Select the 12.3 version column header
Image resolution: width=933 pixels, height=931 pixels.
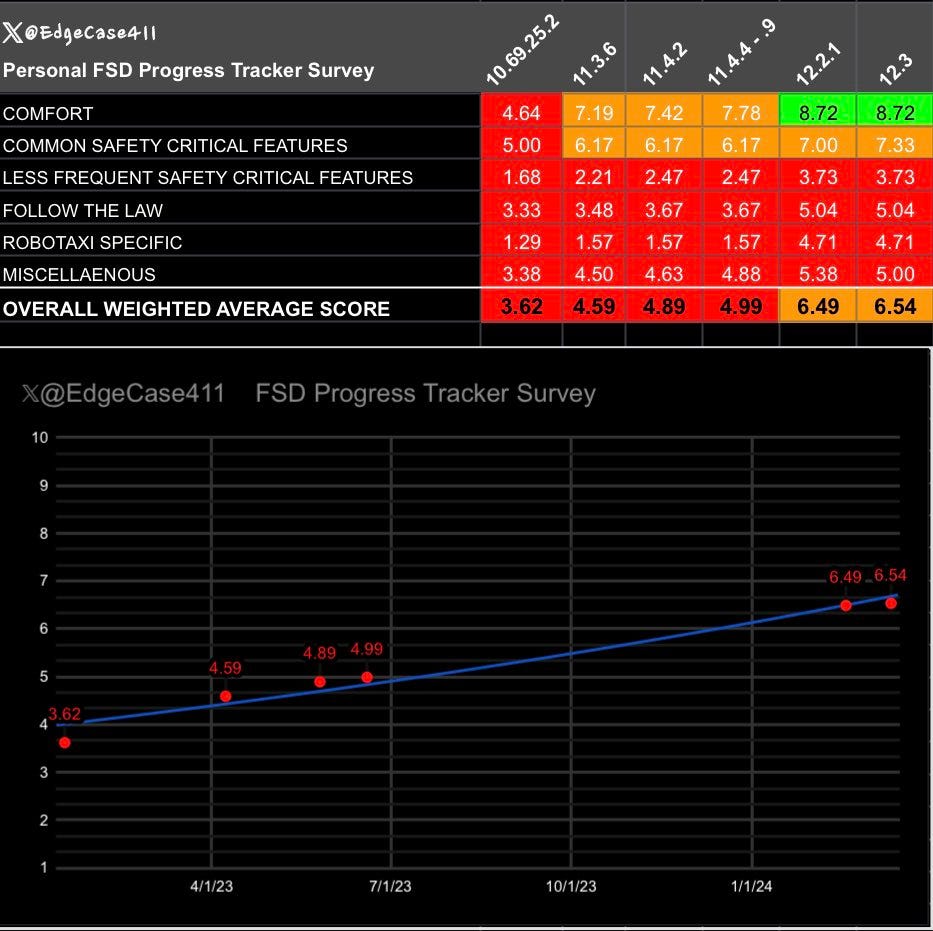895,70
